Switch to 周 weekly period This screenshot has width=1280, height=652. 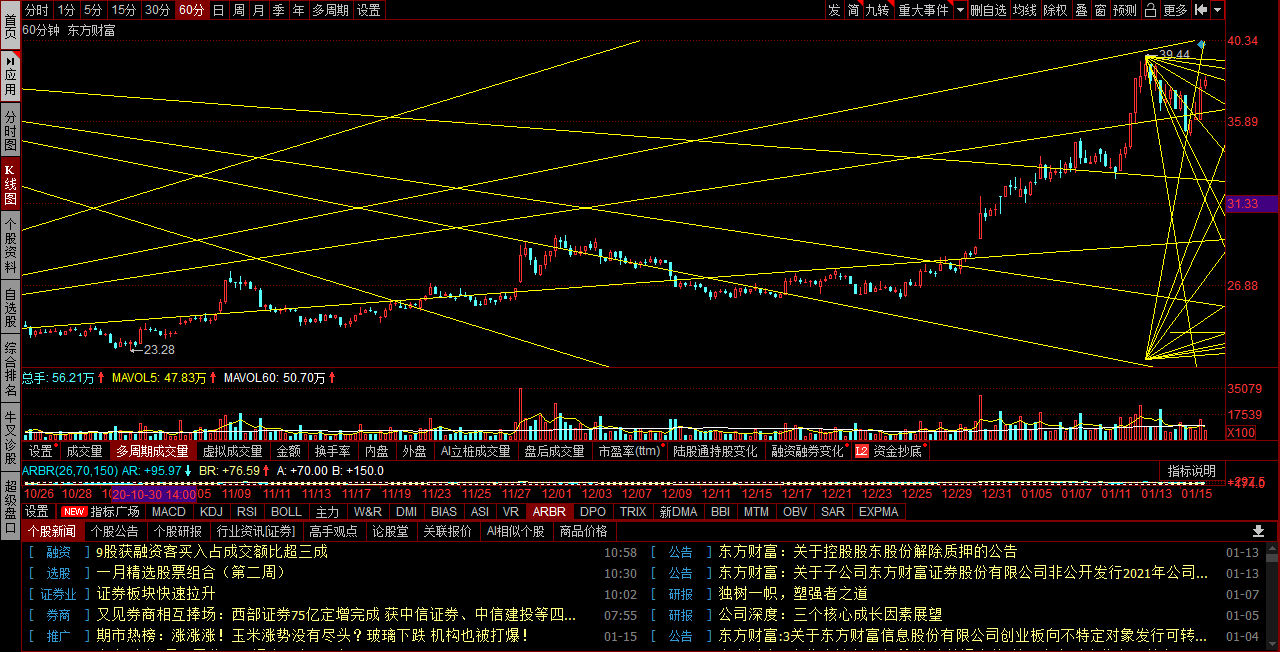(x=238, y=10)
